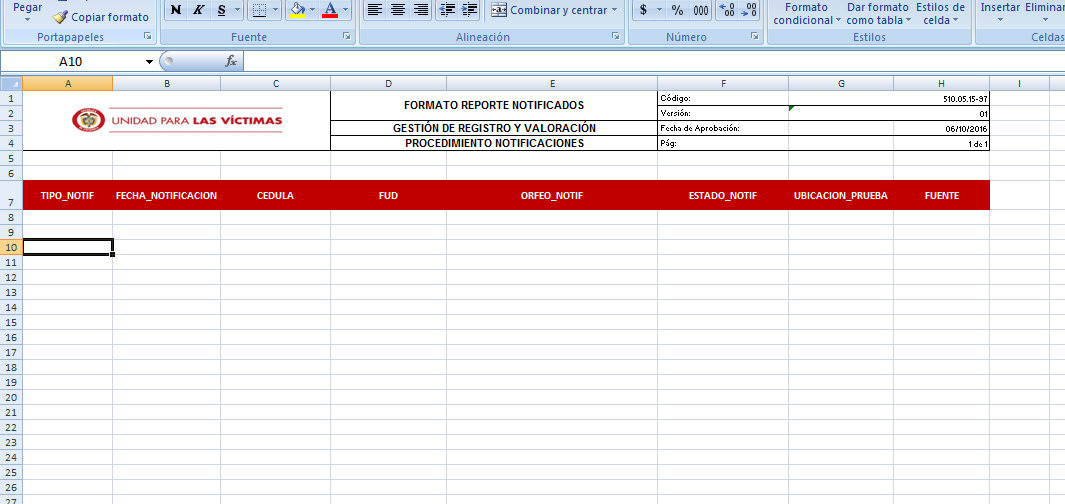This screenshot has width=1065, height=504.
Task: Open the Formato condicional menu
Action: (806, 14)
